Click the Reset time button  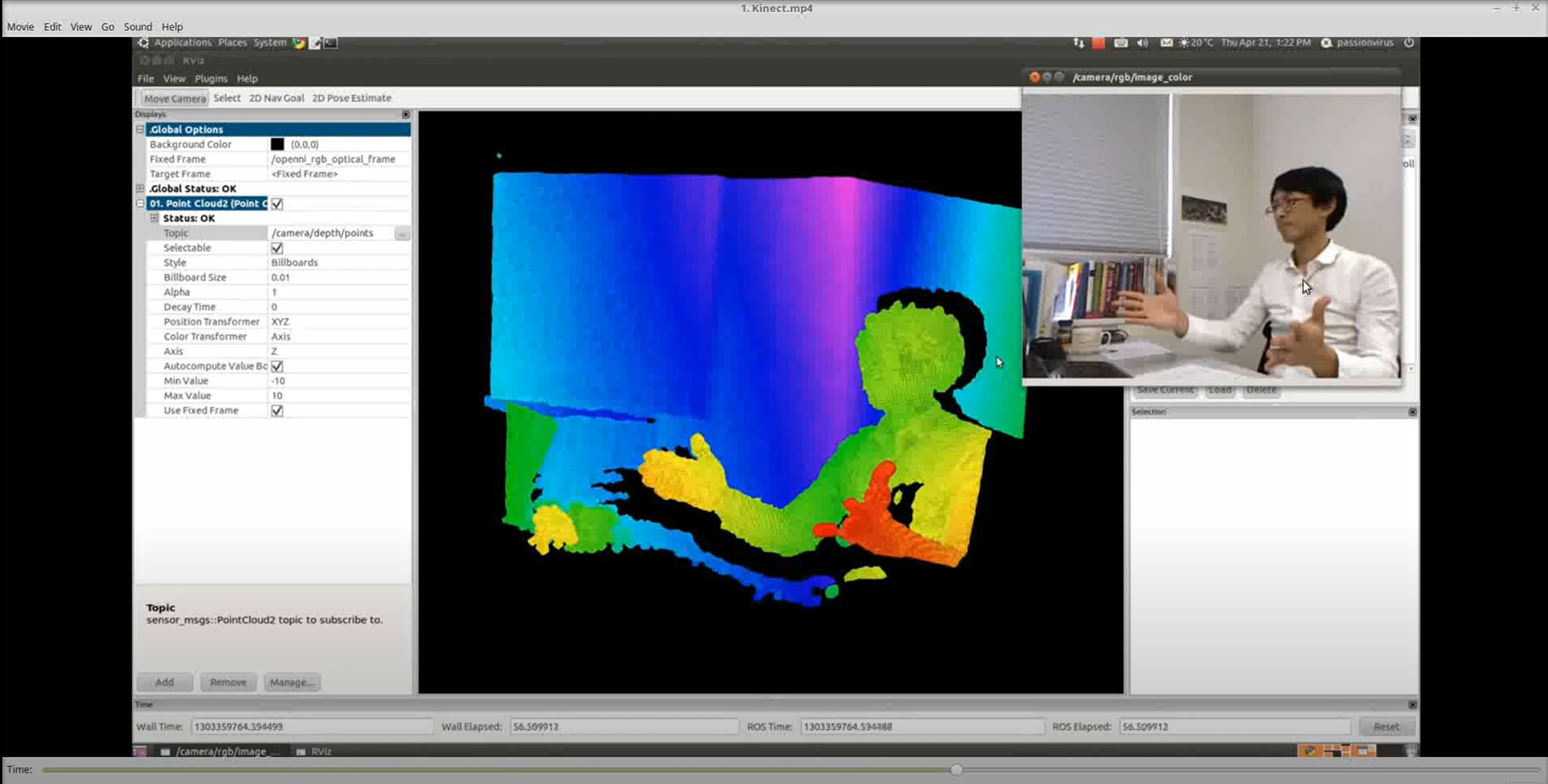click(x=1386, y=727)
